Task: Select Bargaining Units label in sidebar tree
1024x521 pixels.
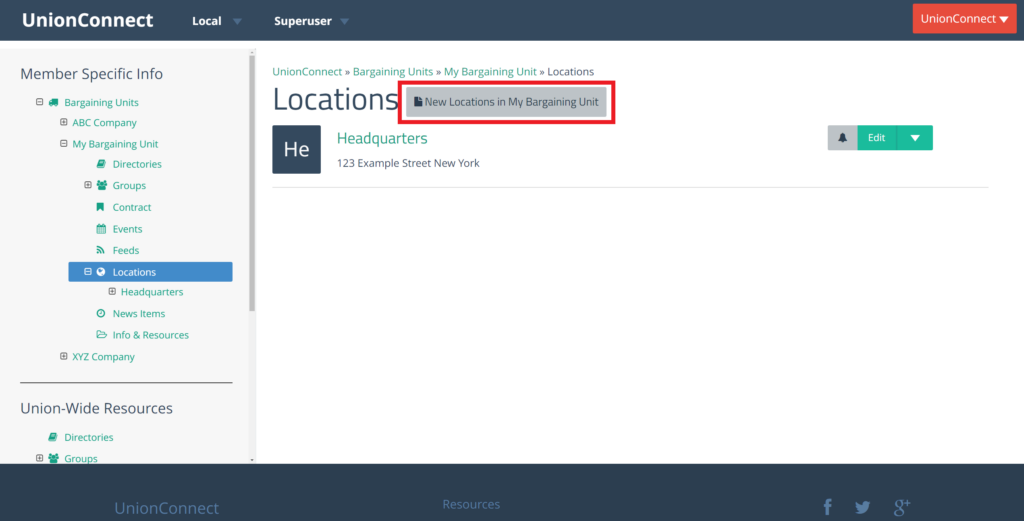Action: (x=101, y=103)
